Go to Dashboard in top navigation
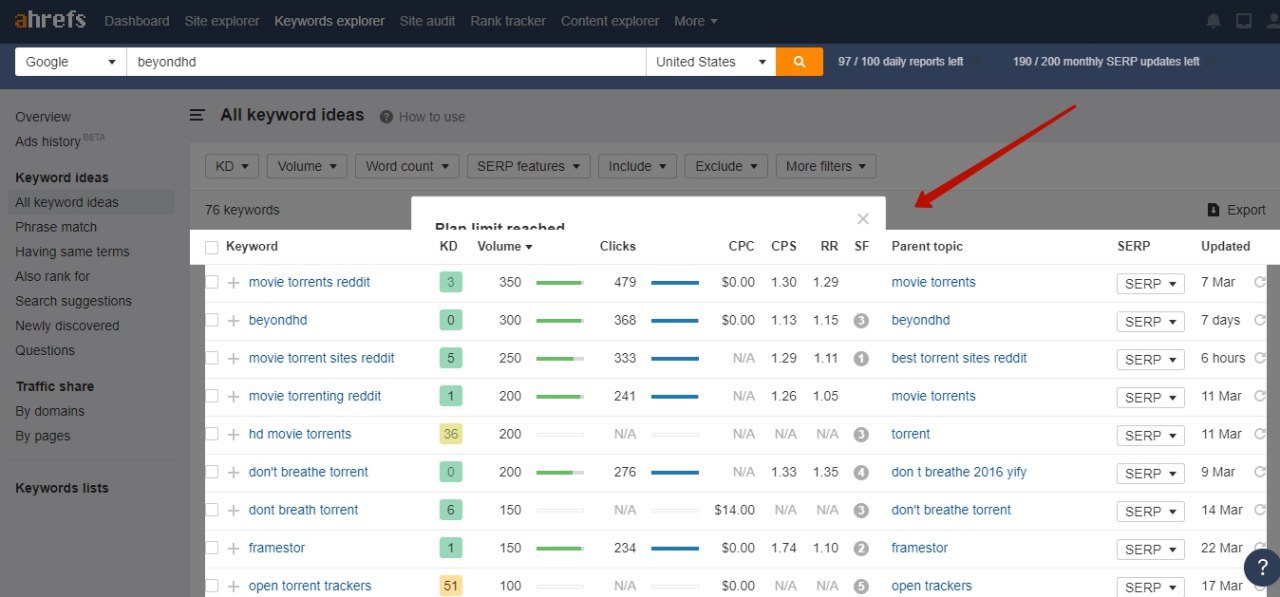1280x597 pixels. (137, 21)
